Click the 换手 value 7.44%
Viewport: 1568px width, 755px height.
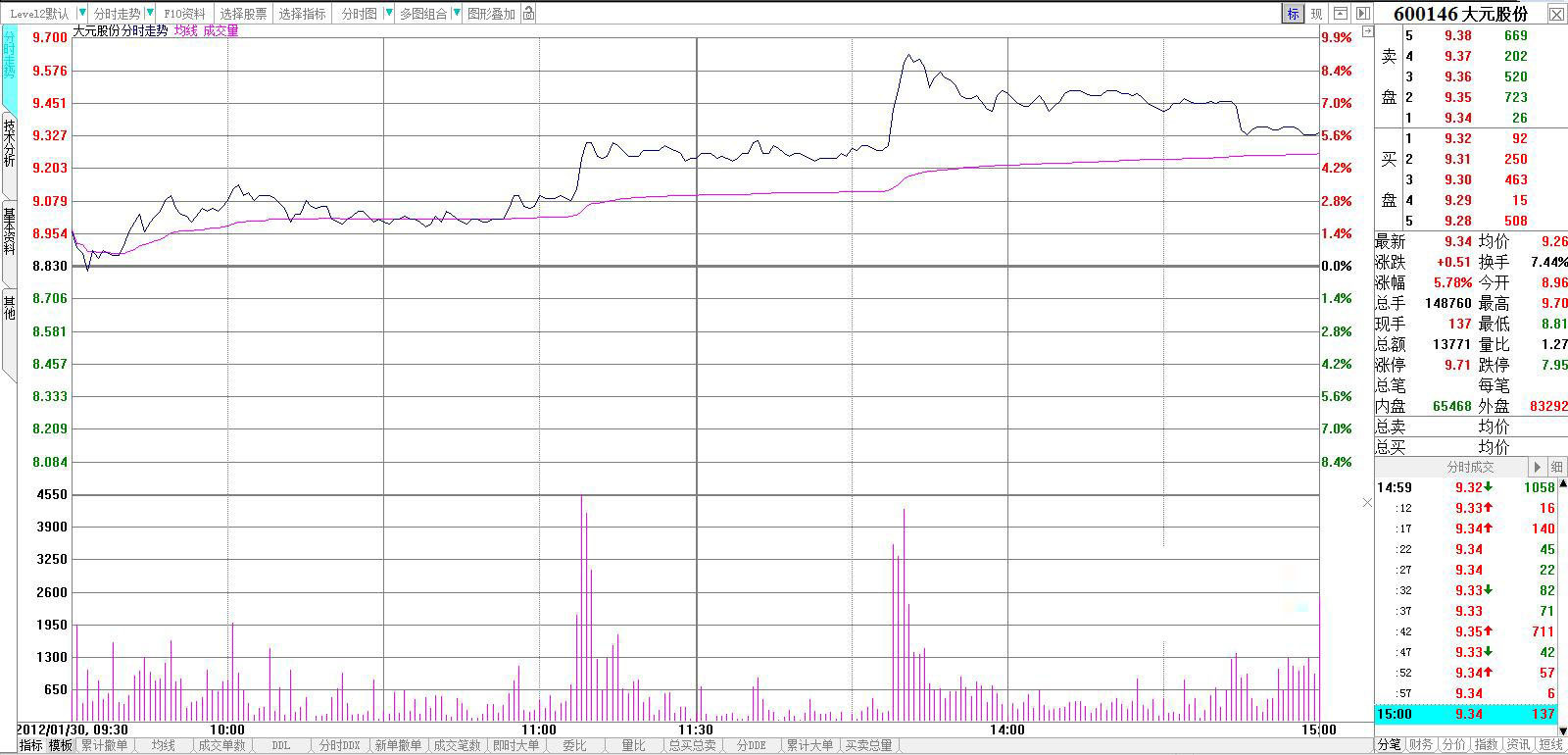pyautogui.click(x=1549, y=262)
